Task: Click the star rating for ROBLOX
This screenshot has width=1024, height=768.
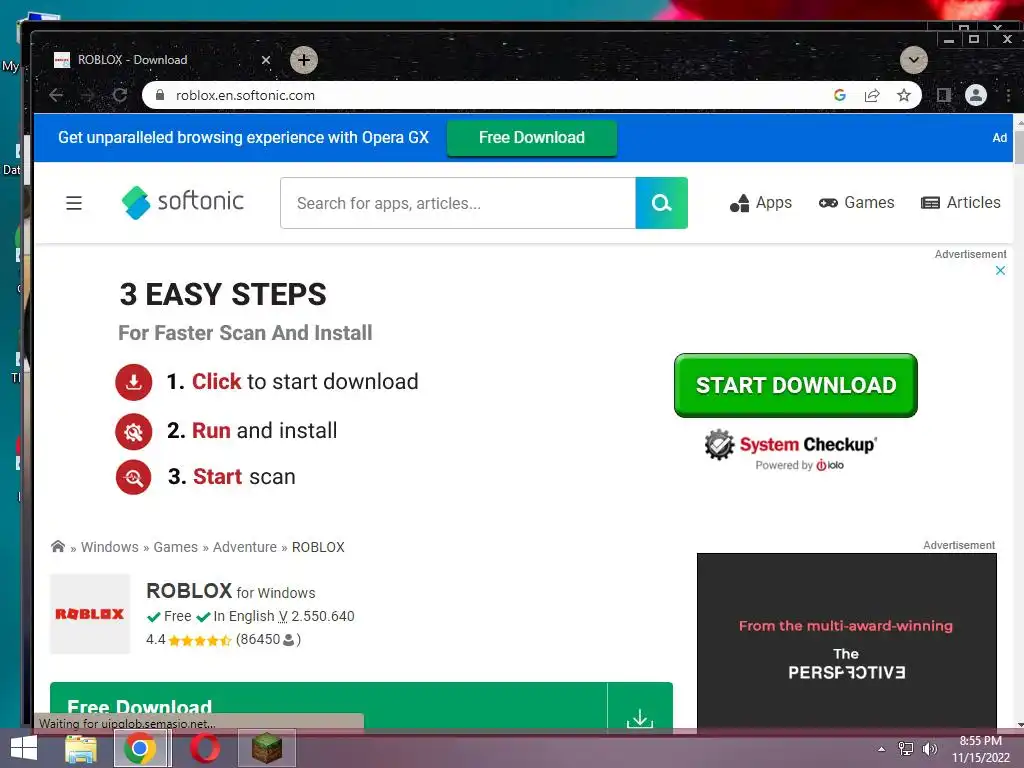Action: 200,640
